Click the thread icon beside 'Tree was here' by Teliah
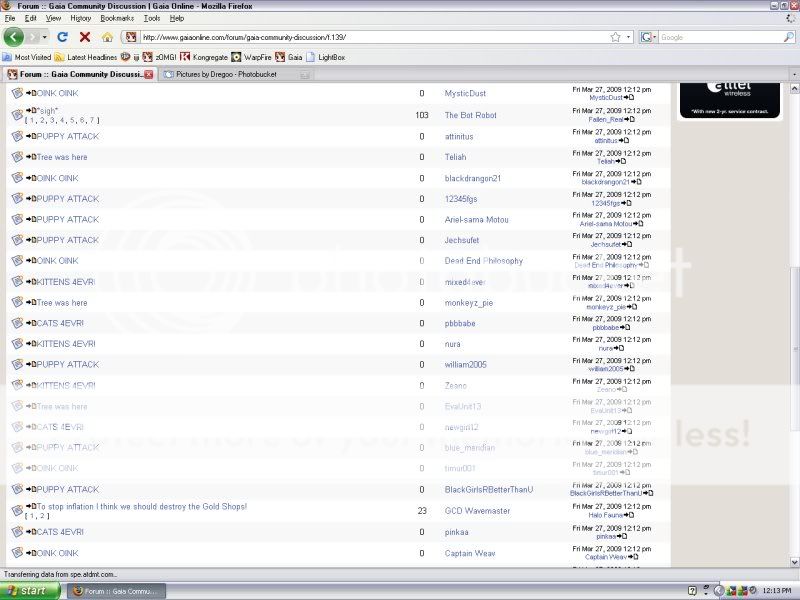Screen dimensions: 800x600 17,157
